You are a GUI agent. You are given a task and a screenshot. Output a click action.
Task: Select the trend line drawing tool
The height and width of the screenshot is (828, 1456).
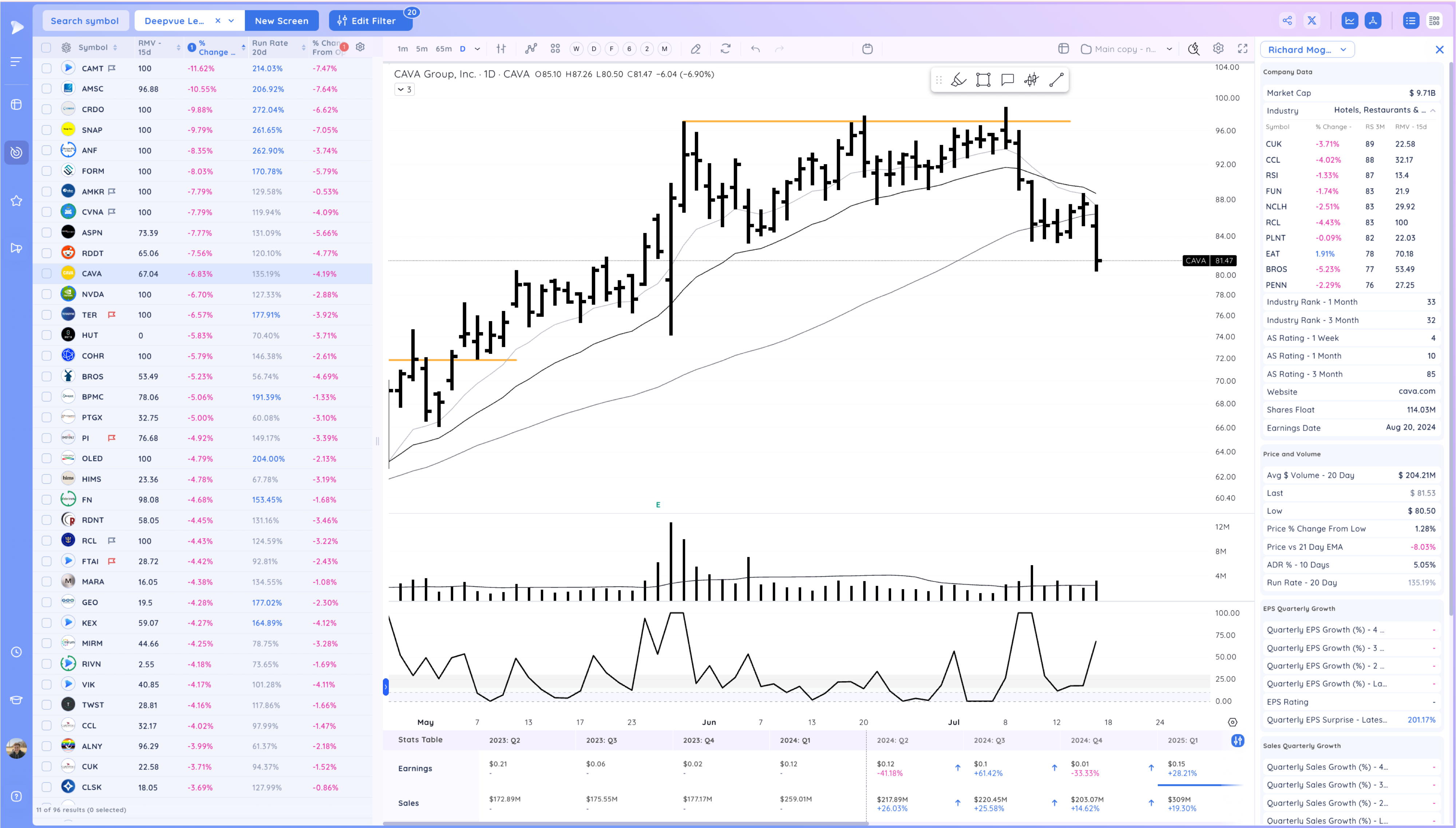[1056, 80]
